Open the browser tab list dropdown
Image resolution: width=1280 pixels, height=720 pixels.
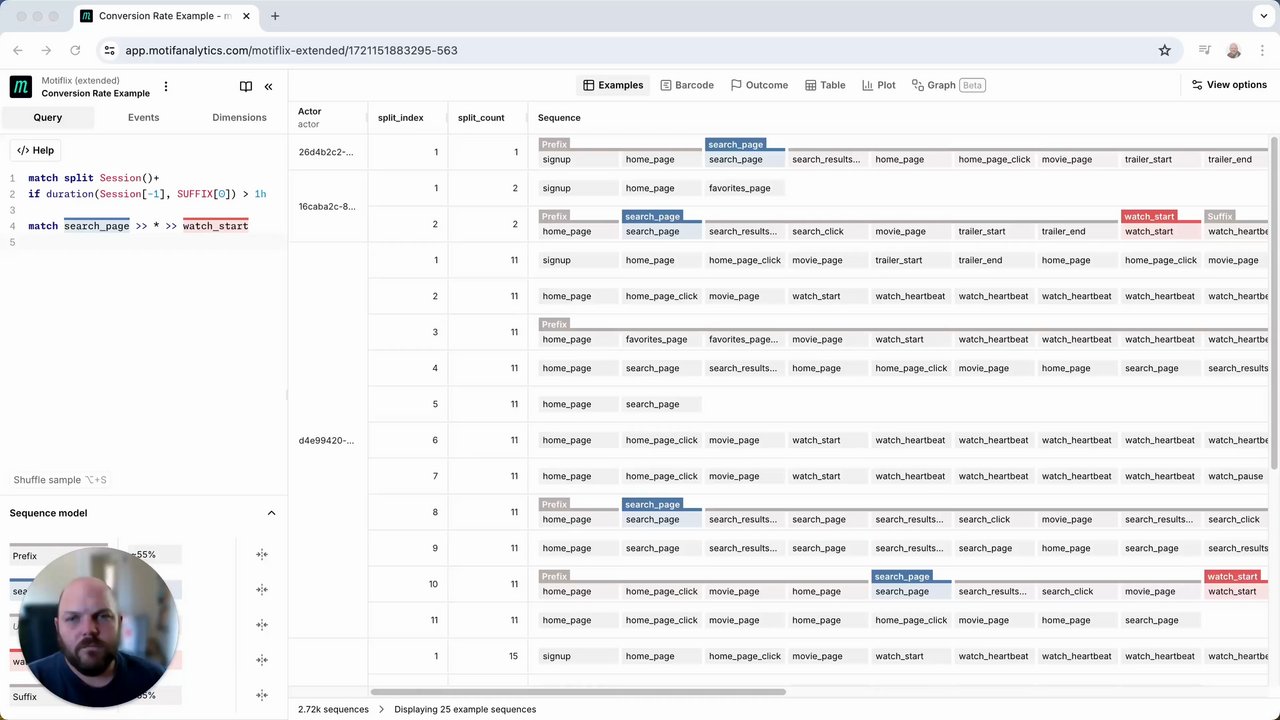pyautogui.click(x=1264, y=16)
